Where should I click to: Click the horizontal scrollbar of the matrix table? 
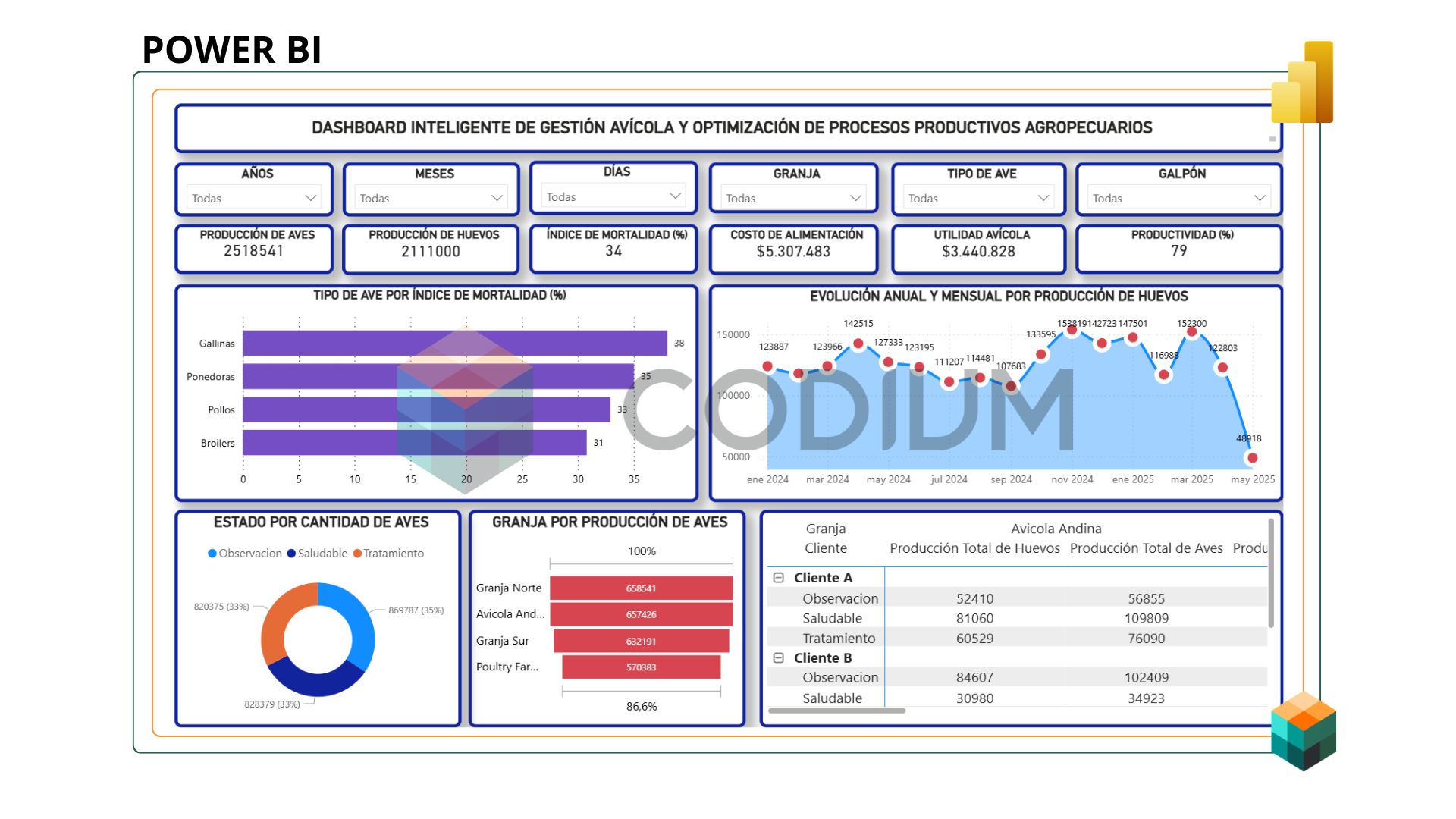pyautogui.click(x=837, y=711)
